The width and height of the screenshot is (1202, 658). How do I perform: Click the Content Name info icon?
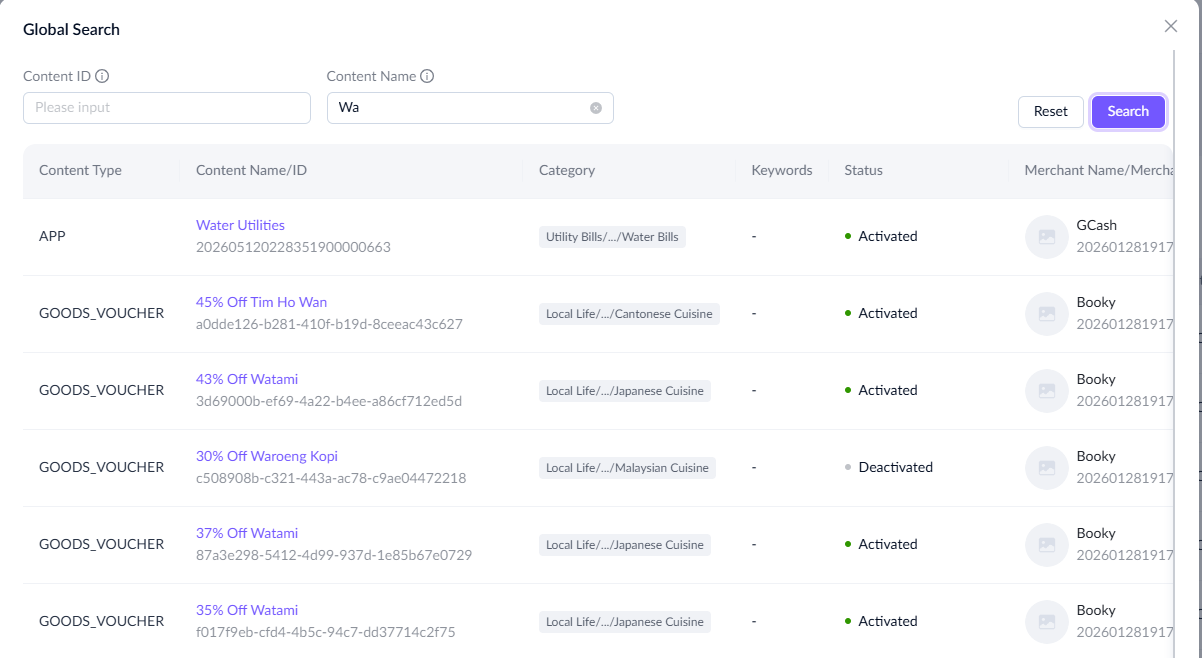[x=427, y=76]
